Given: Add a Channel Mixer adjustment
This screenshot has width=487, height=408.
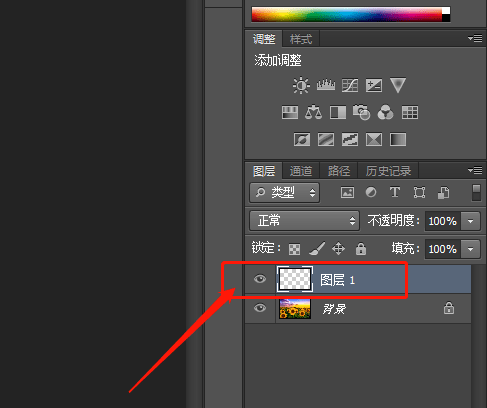Looking at the screenshot, I should (385, 112).
